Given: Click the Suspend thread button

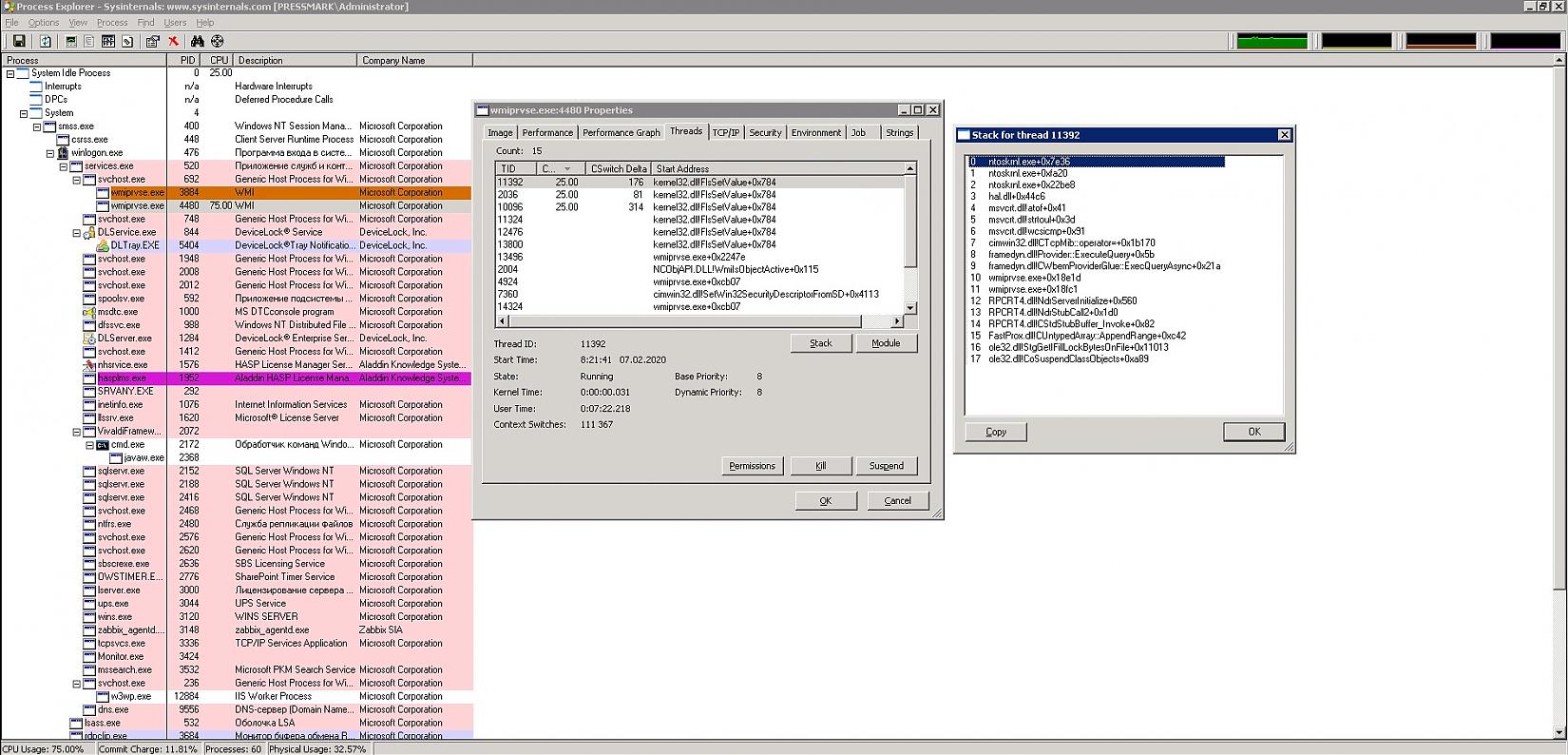Looking at the screenshot, I should pos(886,466).
